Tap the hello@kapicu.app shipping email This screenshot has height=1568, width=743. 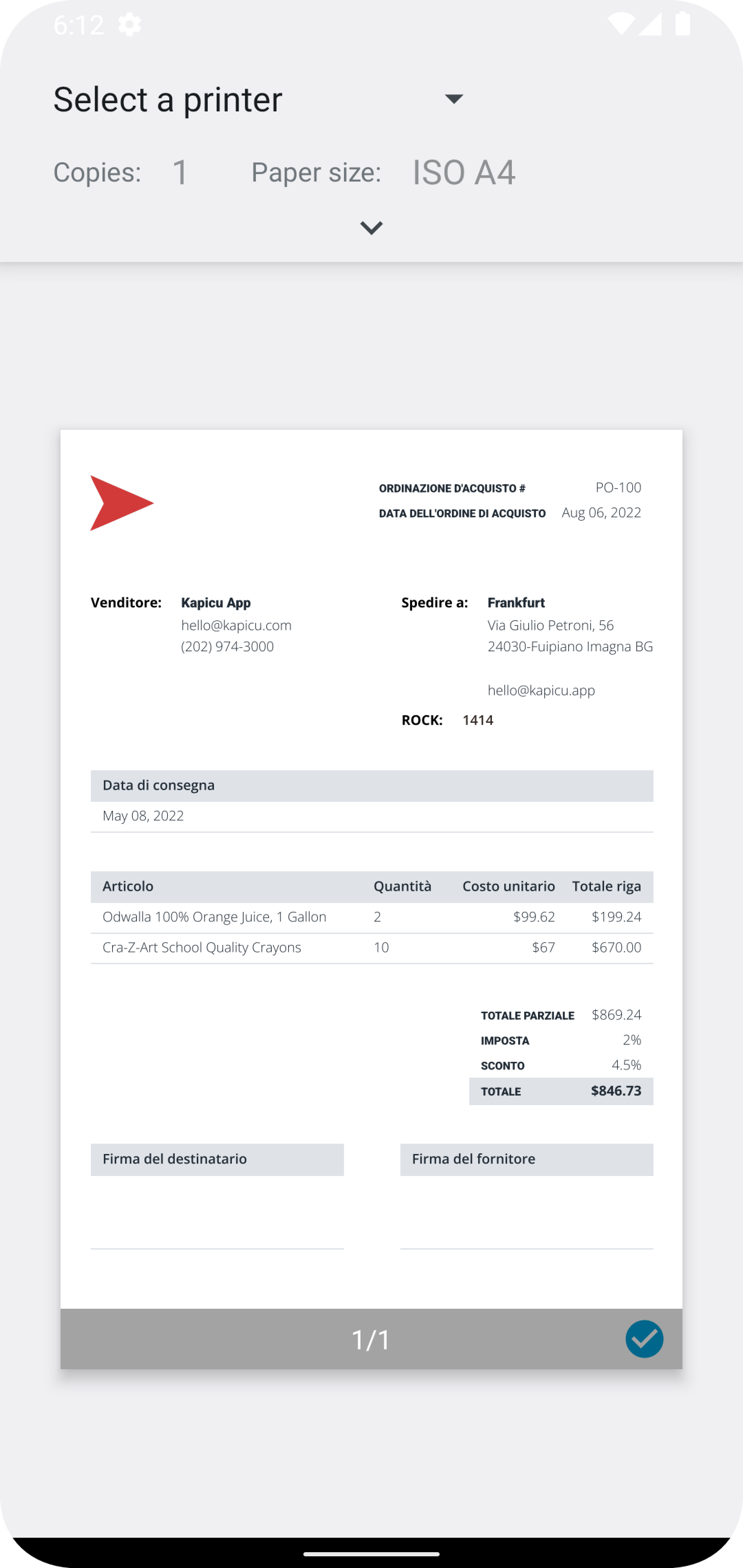[x=541, y=690]
